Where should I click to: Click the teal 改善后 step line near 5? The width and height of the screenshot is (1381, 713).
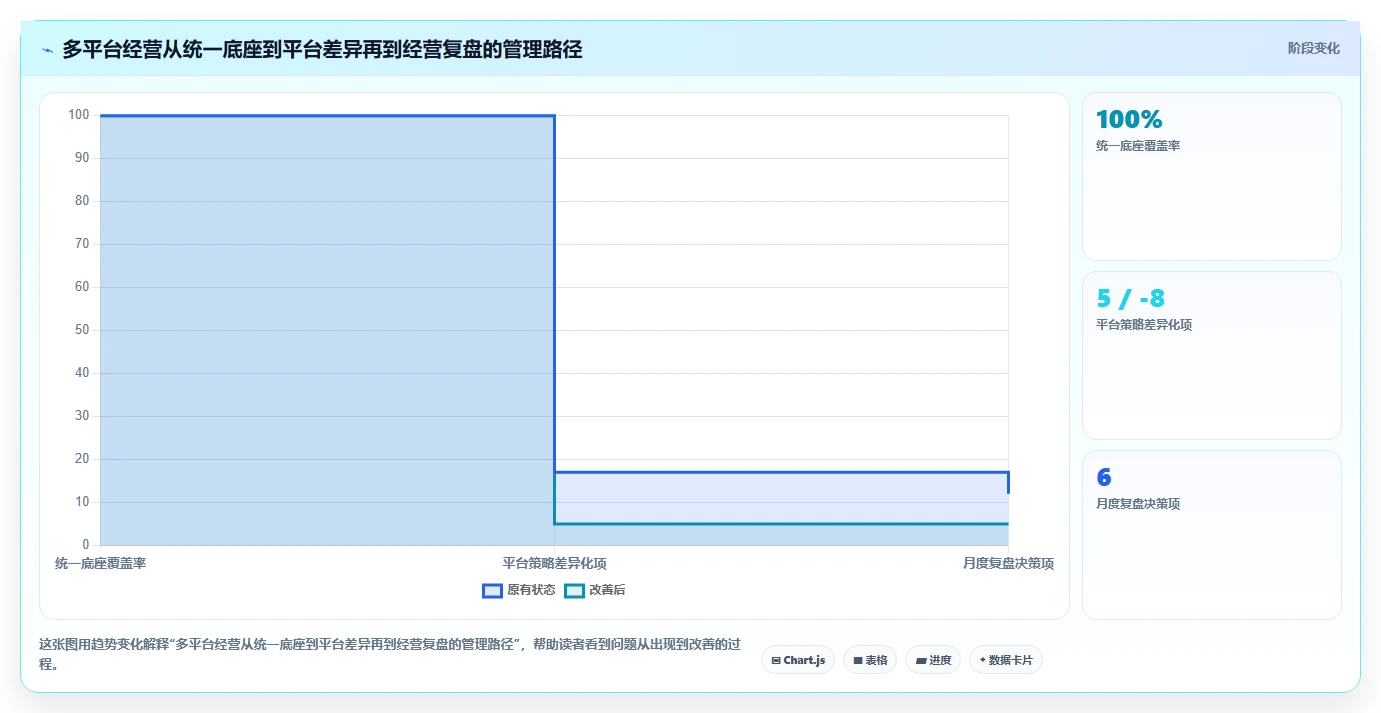click(x=781, y=523)
